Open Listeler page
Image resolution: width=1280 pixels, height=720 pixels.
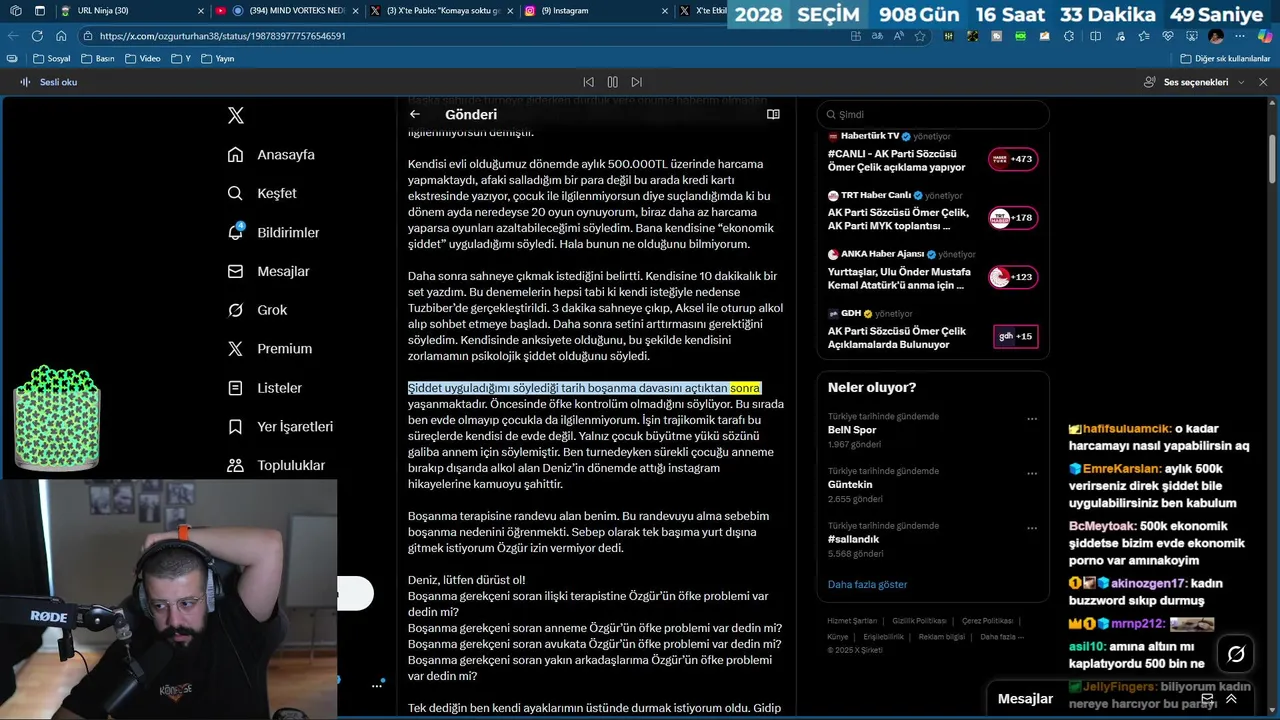tap(264, 388)
